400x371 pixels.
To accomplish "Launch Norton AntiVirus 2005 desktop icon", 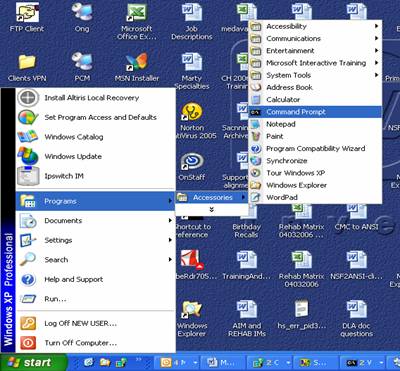I will pos(192,121).
